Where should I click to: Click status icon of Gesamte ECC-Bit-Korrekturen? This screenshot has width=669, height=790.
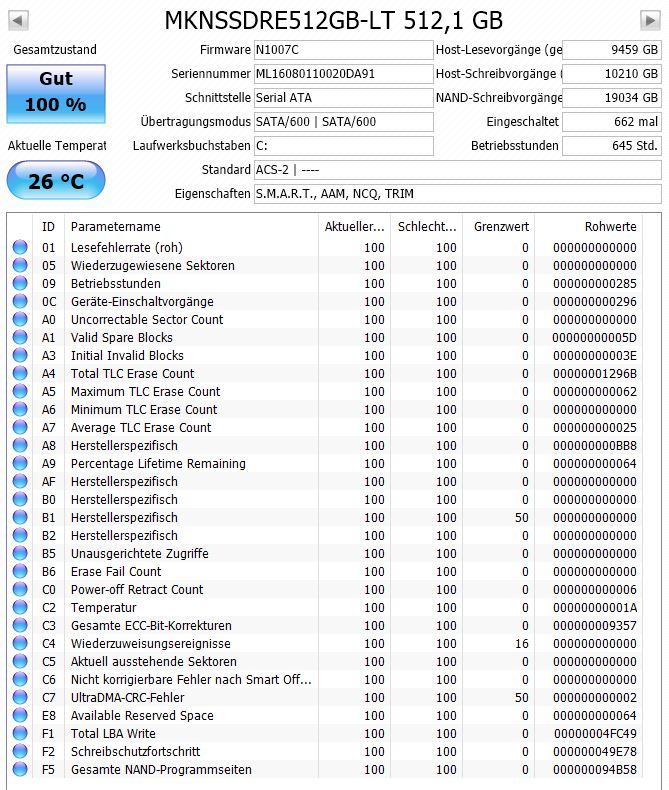tap(20, 625)
